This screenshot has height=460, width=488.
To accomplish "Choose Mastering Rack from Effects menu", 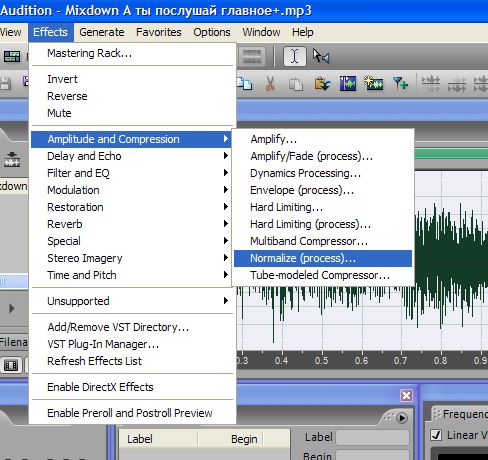I will click(133, 53).
